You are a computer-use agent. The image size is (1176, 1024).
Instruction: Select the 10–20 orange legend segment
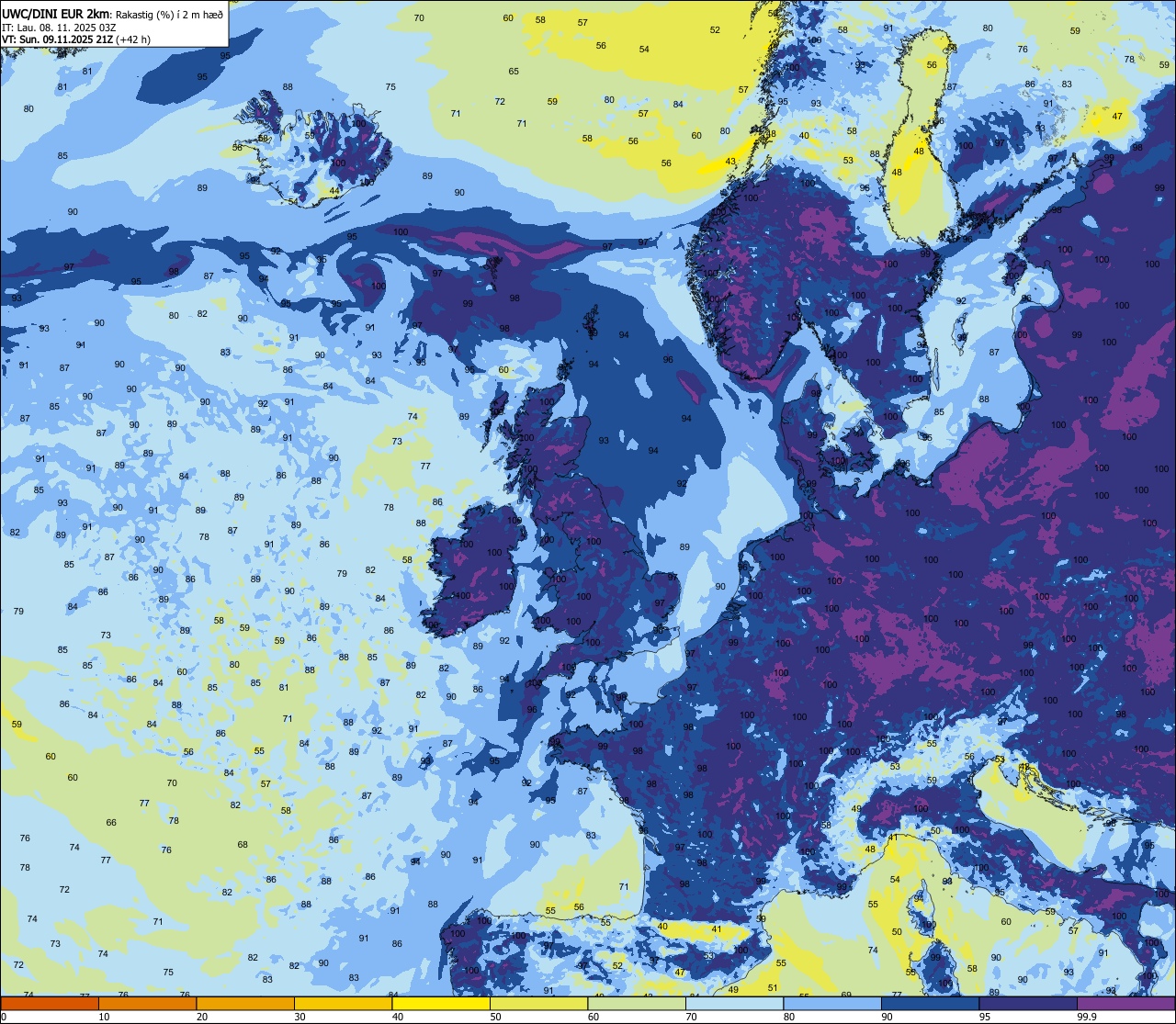pyautogui.click(x=147, y=1003)
